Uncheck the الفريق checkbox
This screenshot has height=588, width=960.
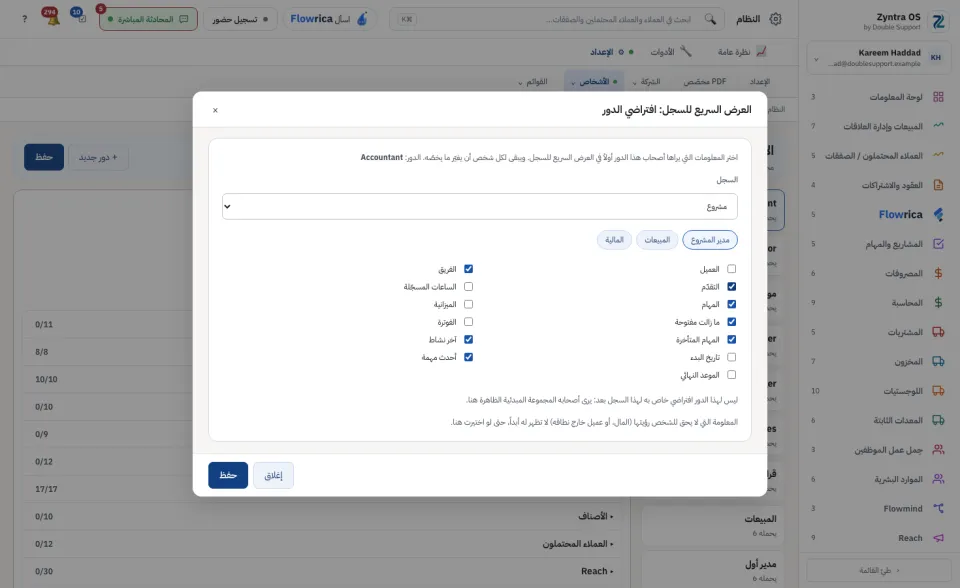[x=468, y=269]
